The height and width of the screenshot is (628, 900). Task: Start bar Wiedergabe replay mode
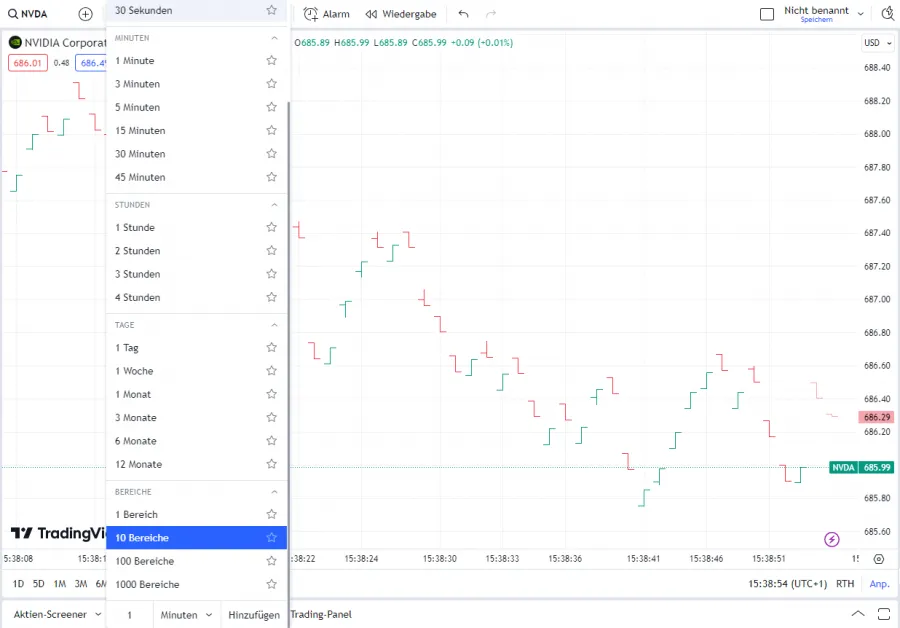(400, 14)
